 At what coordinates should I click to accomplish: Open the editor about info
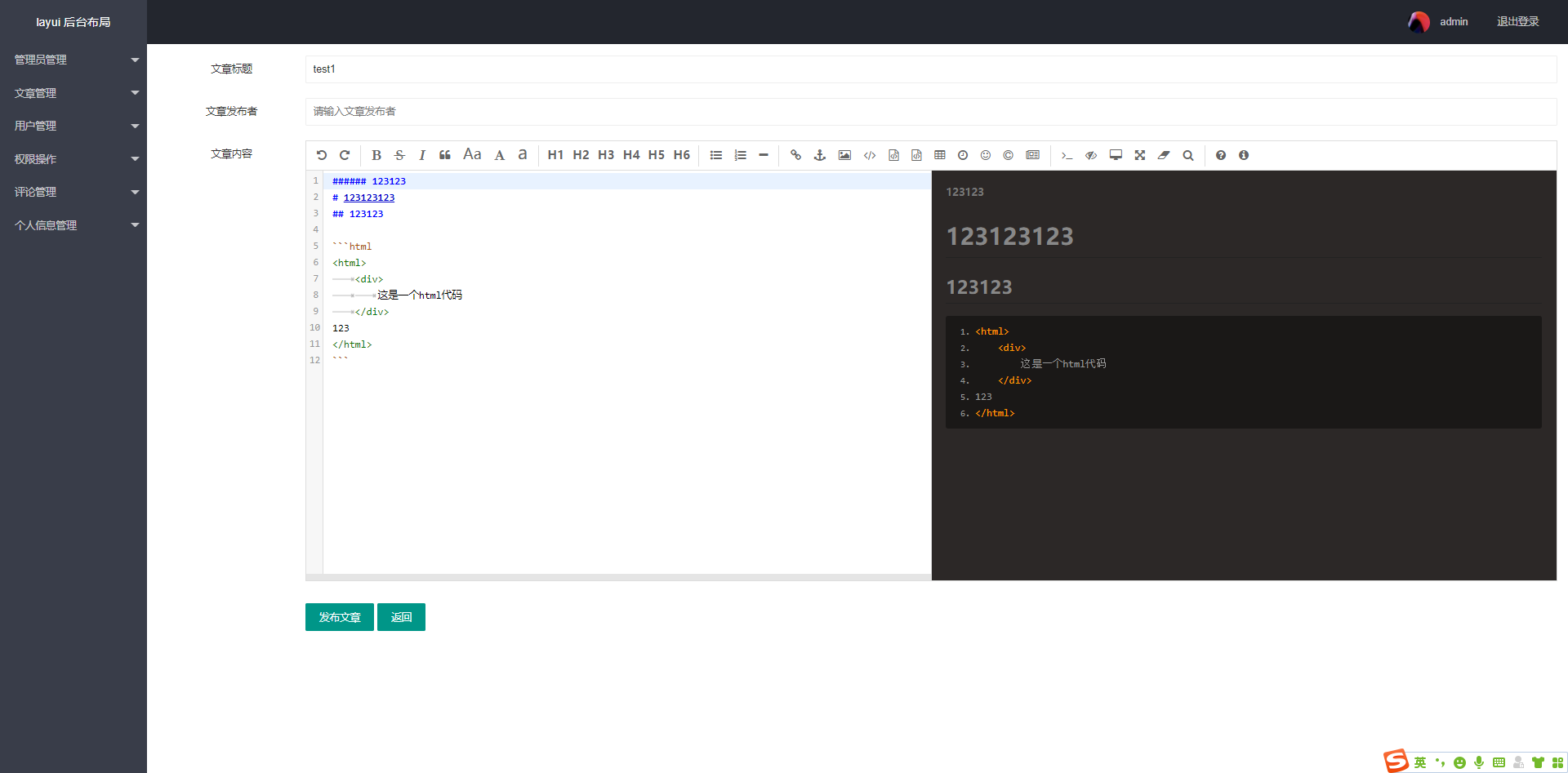[1244, 155]
